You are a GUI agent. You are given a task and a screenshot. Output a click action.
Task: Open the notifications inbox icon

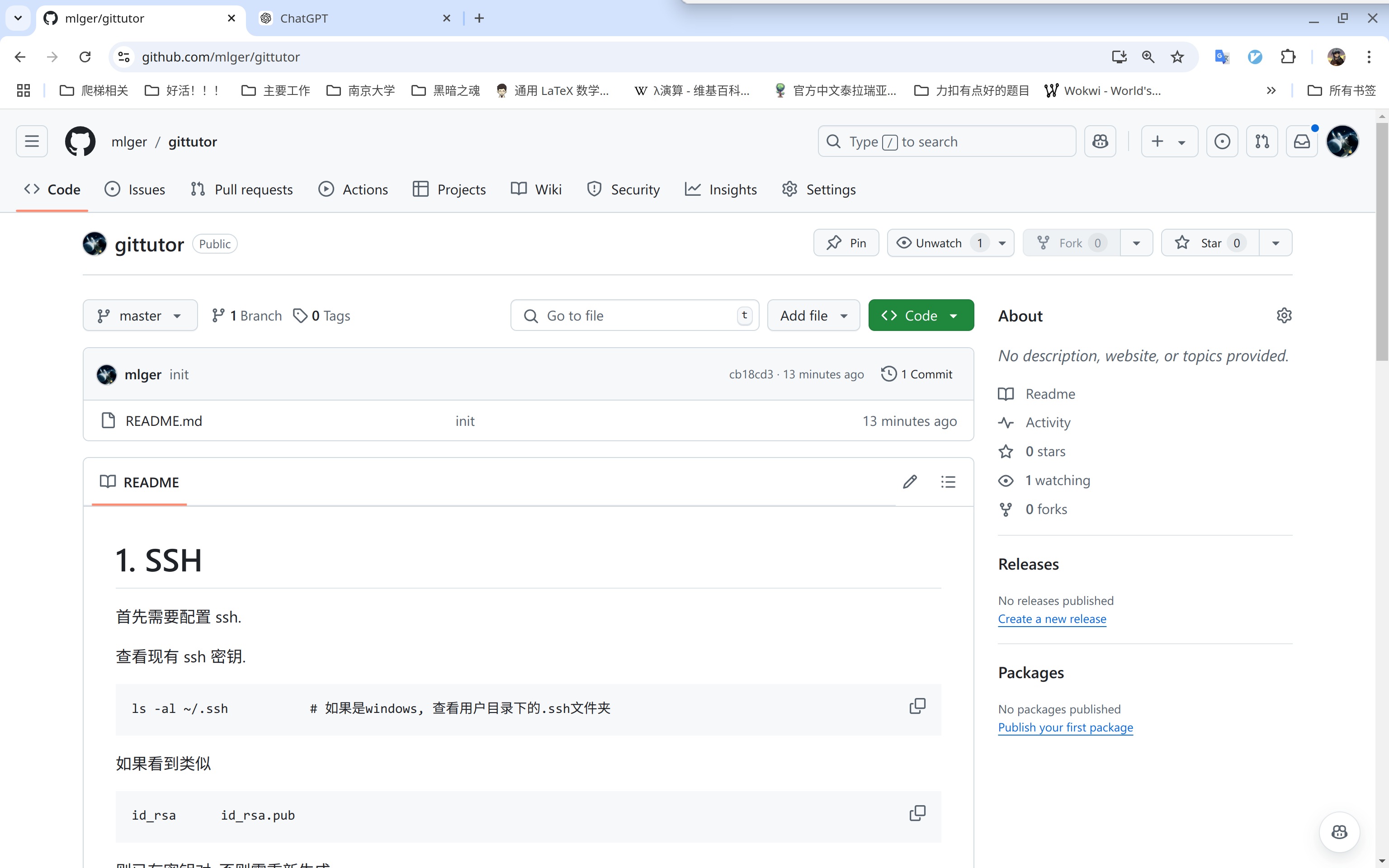(x=1301, y=141)
